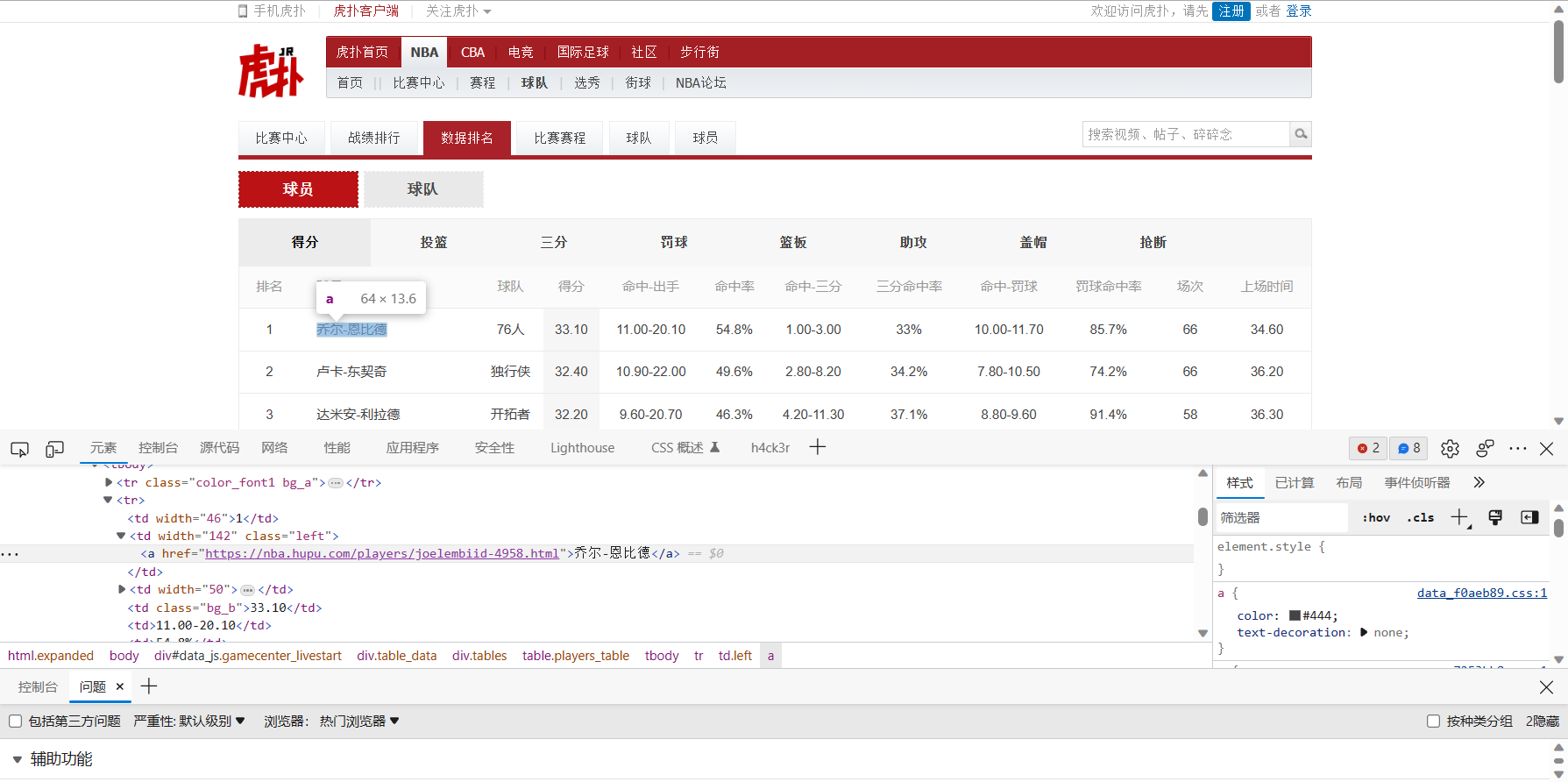1568x782 pixels.
Task: Click table.players_table breadcrumb
Action: [x=576, y=656]
